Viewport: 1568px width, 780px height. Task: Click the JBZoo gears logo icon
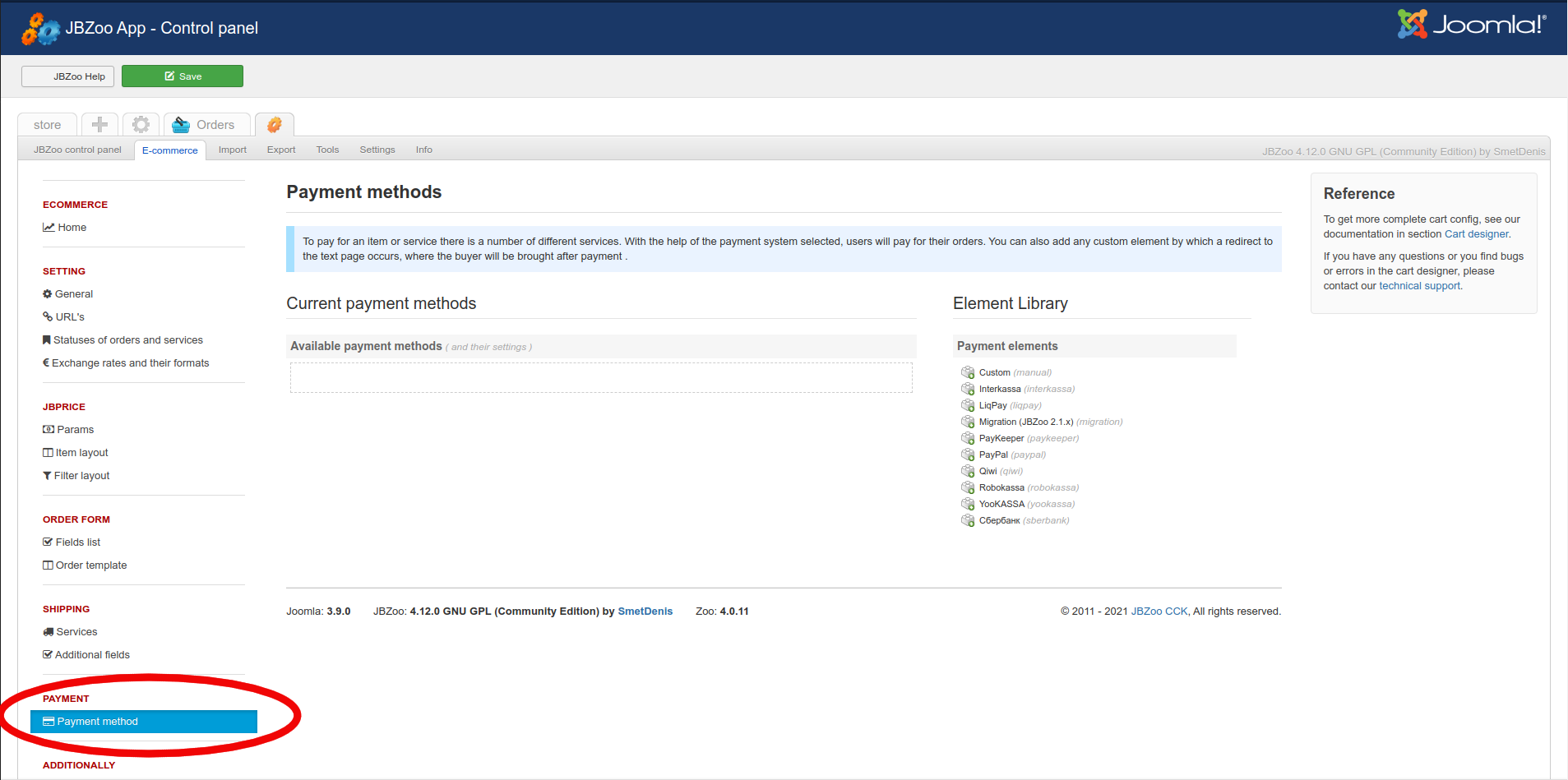pyautogui.click(x=40, y=29)
